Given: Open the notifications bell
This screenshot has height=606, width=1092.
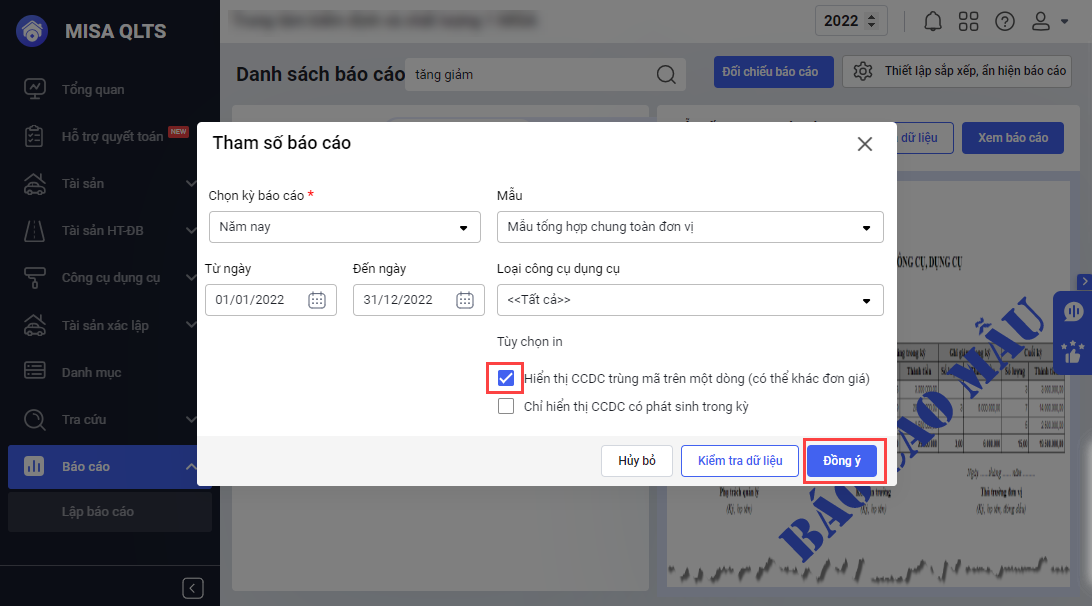Looking at the screenshot, I should click(x=933, y=22).
